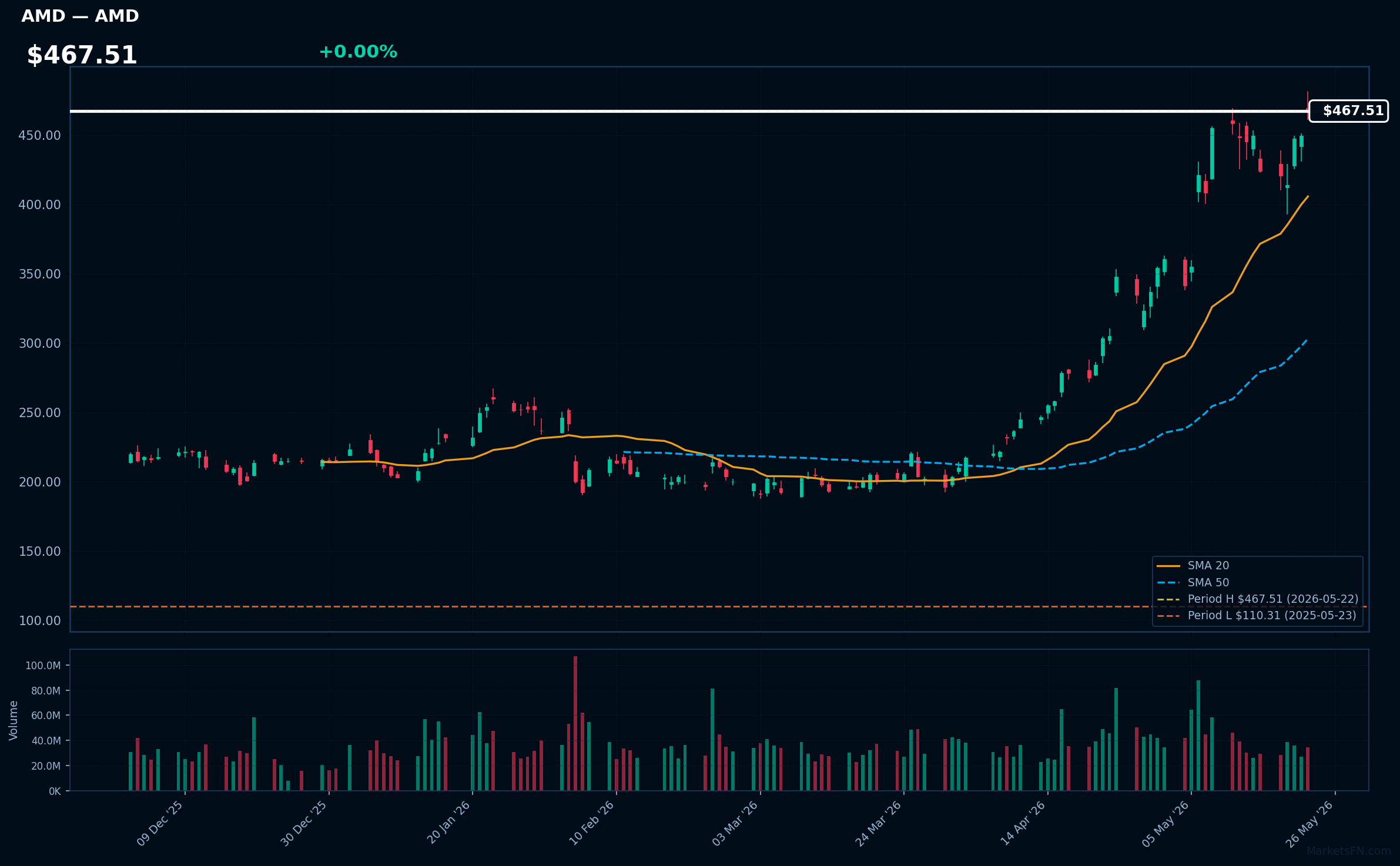Click the 100.00 price axis label
1400x866 pixels.
pos(40,621)
